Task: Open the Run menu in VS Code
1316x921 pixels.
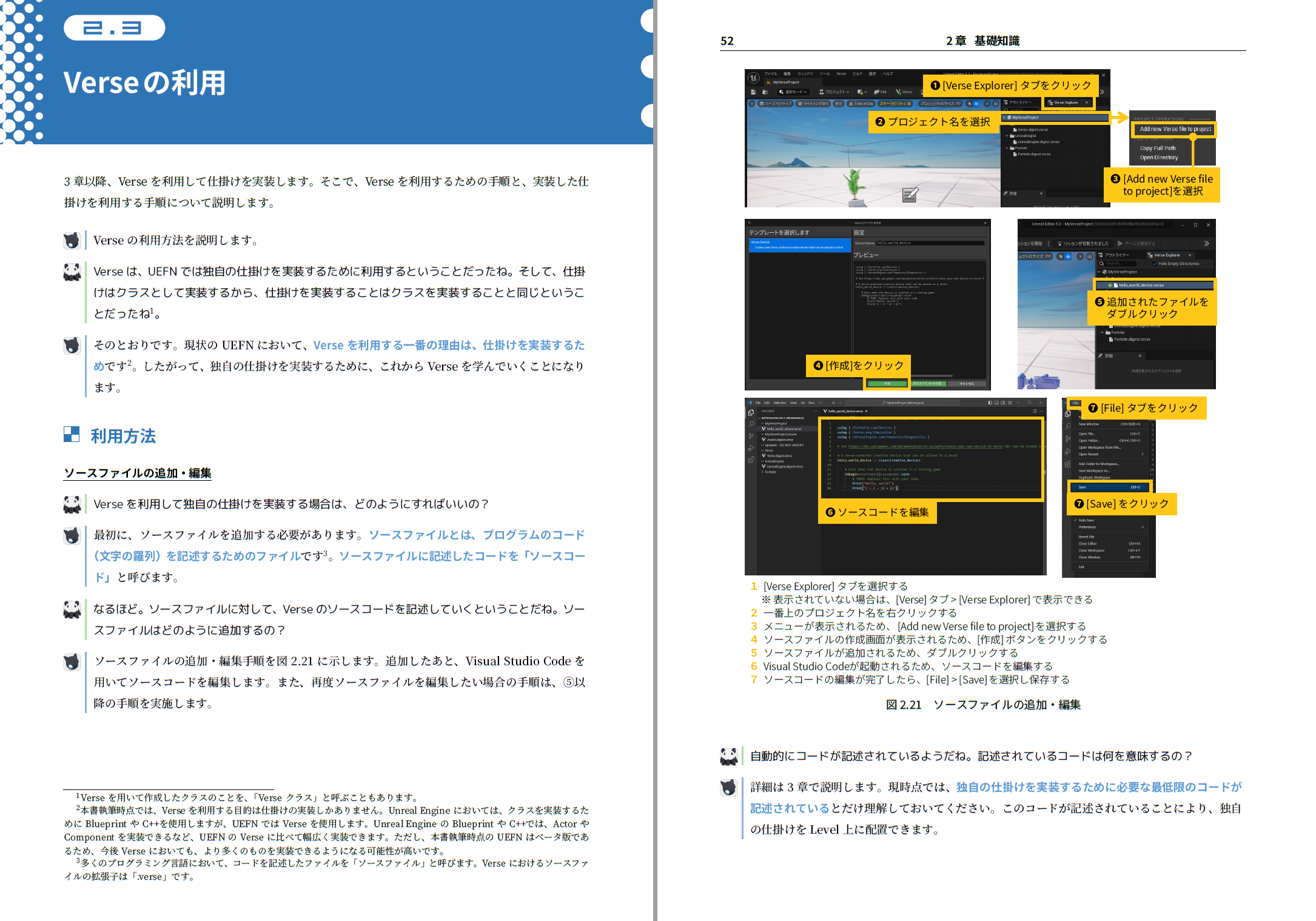Action: [x=811, y=403]
